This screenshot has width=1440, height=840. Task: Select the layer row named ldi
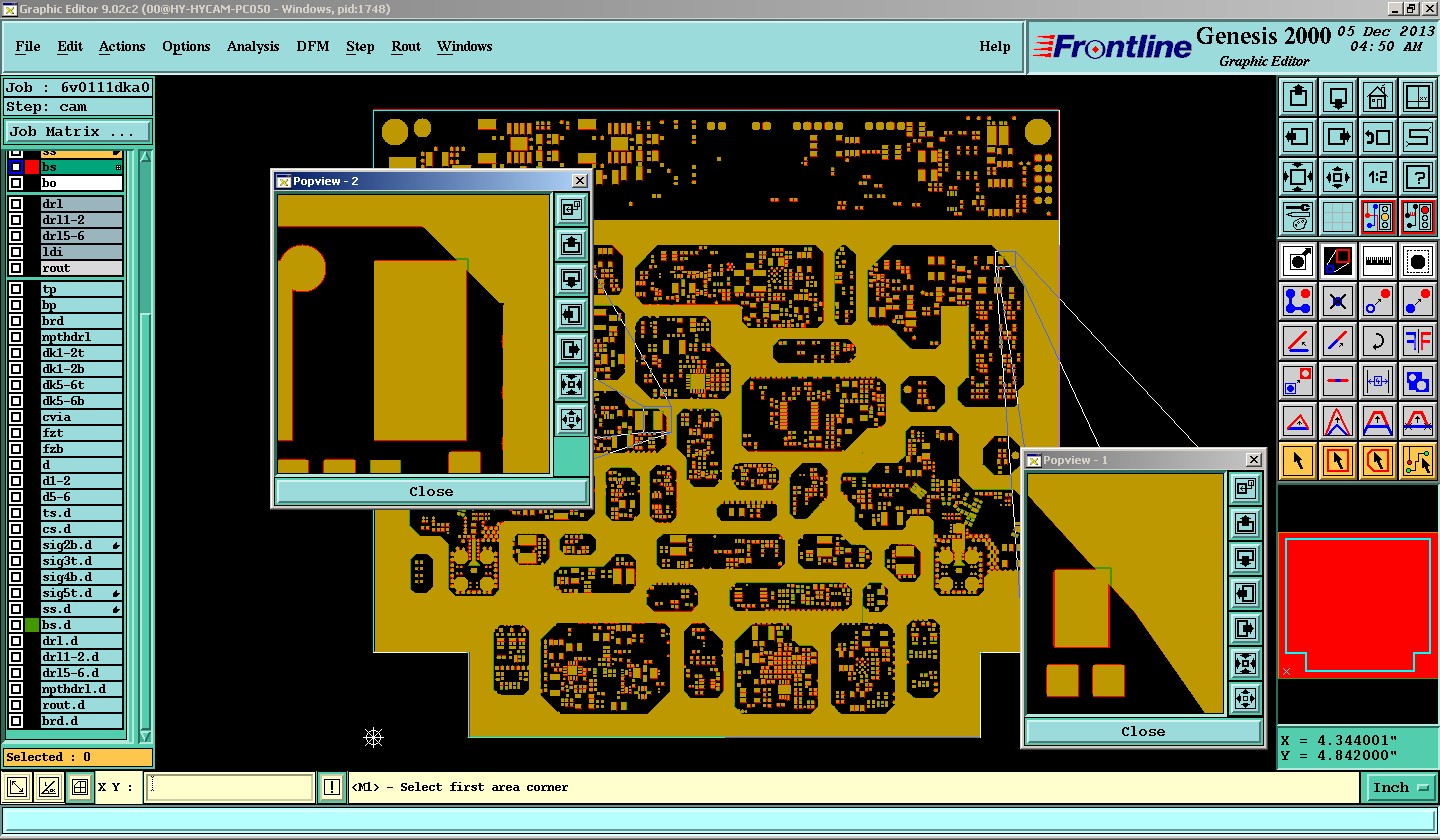tap(81, 252)
